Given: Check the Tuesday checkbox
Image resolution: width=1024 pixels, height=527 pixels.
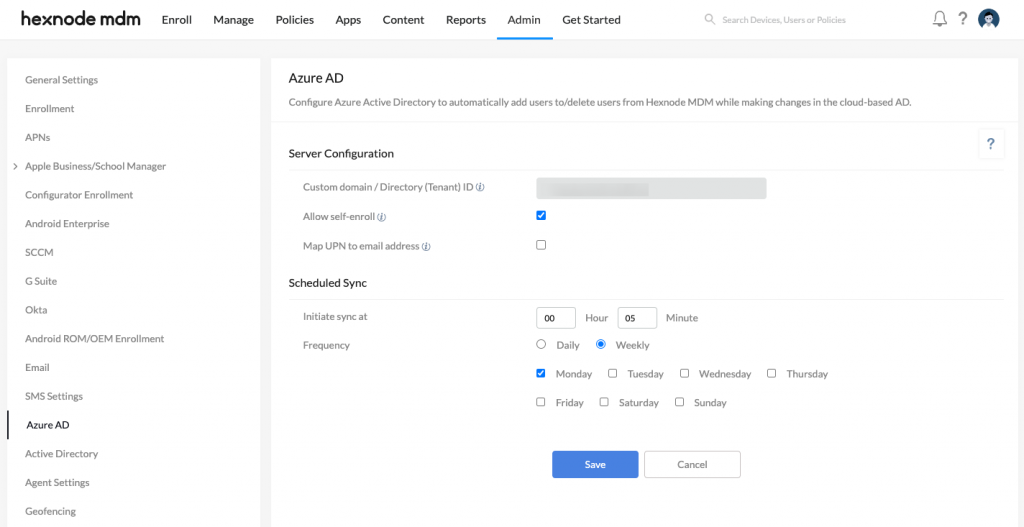Looking at the screenshot, I should 613,374.
